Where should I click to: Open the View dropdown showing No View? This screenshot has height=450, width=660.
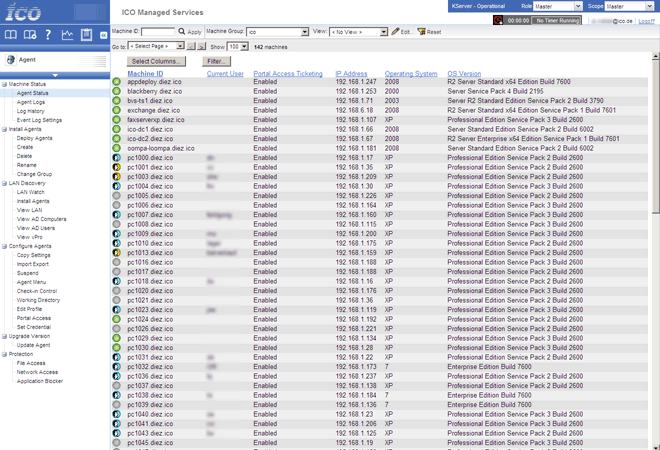pos(358,32)
